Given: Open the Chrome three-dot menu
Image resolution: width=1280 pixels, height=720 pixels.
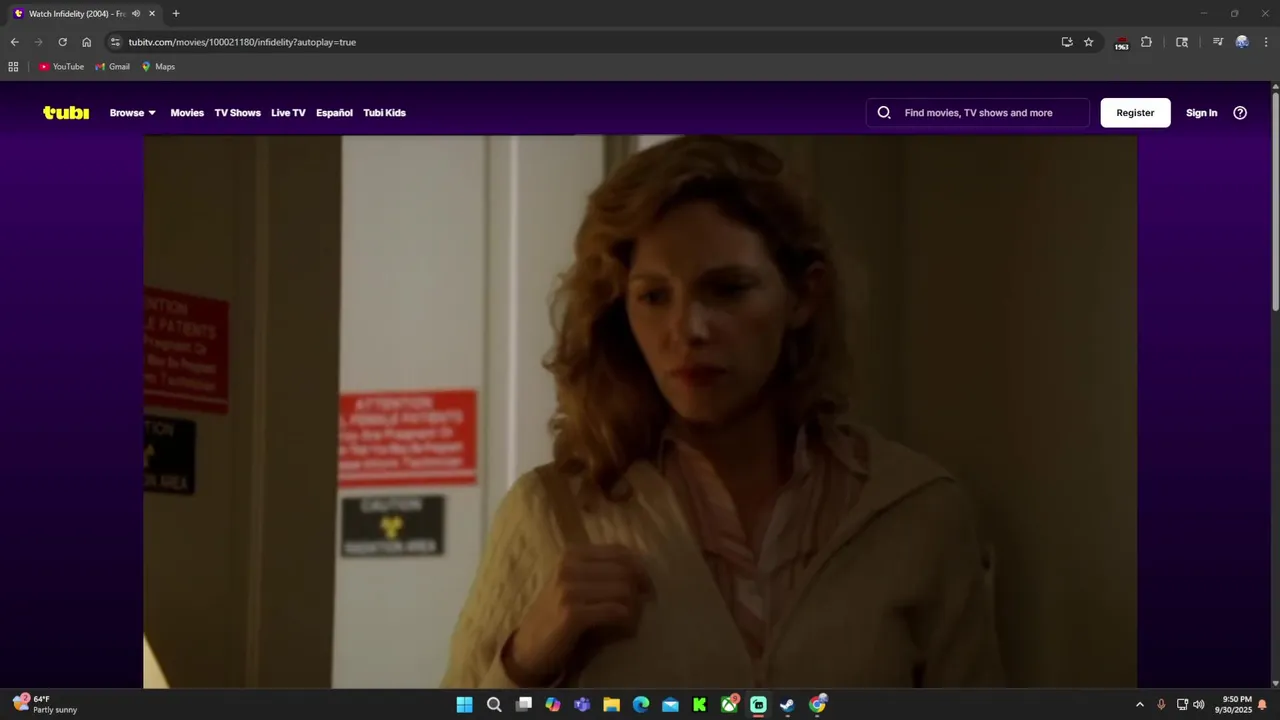Looking at the screenshot, I should (1264, 42).
